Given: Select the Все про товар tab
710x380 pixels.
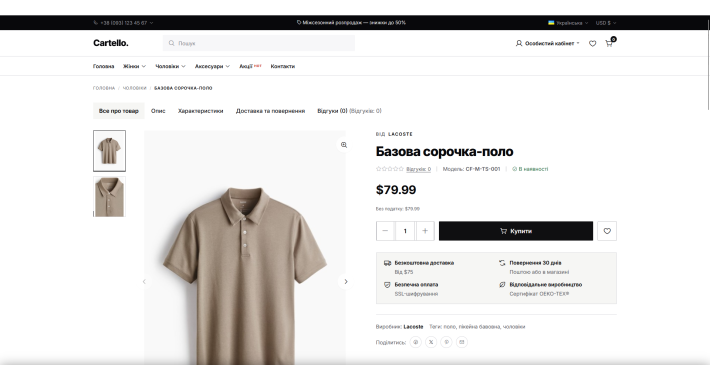Looking at the screenshot, I should (119, 111).
